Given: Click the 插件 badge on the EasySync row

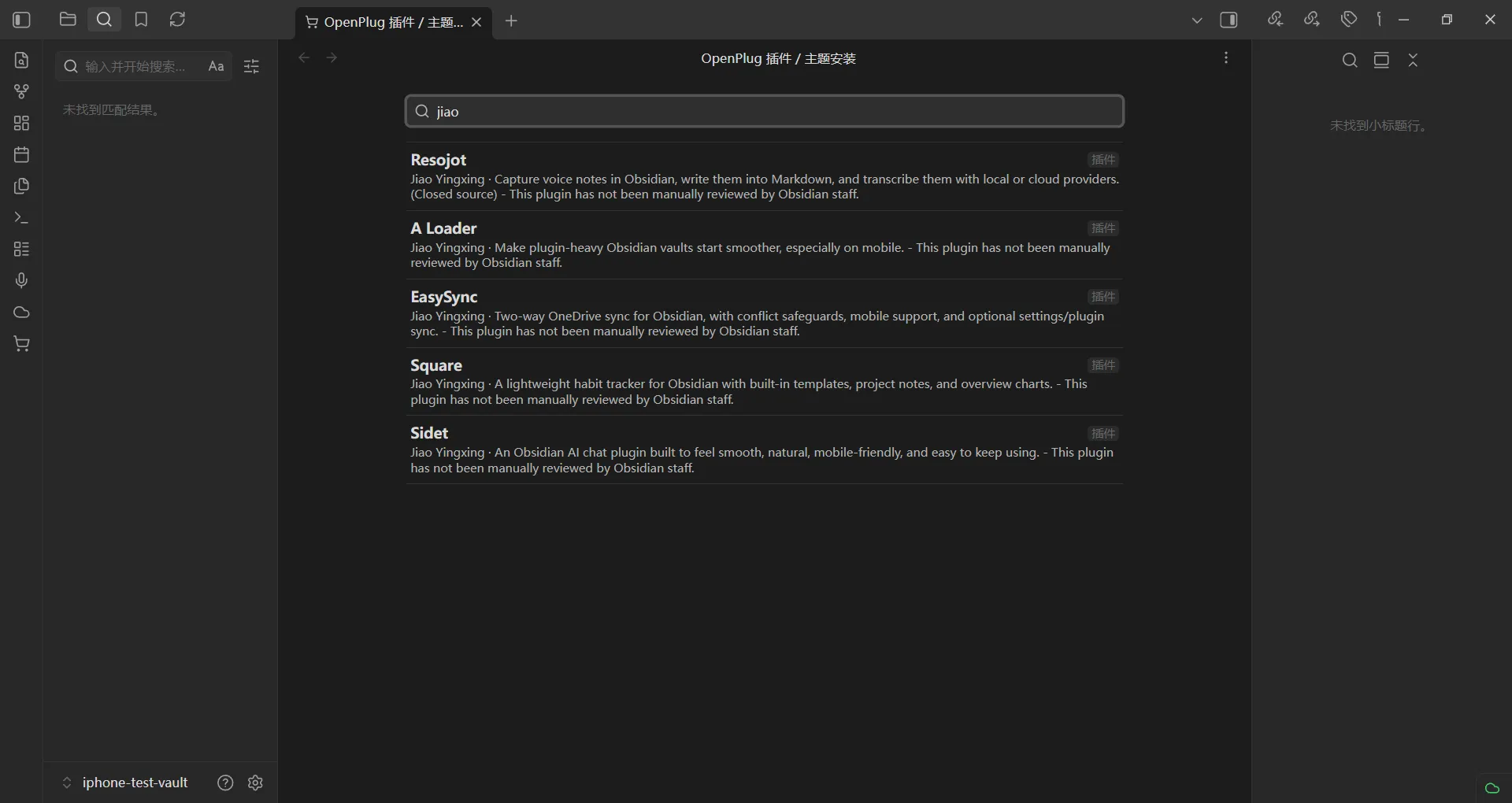Looking at the screenshot, I should pyautogui.click(x=1103, y=297).
